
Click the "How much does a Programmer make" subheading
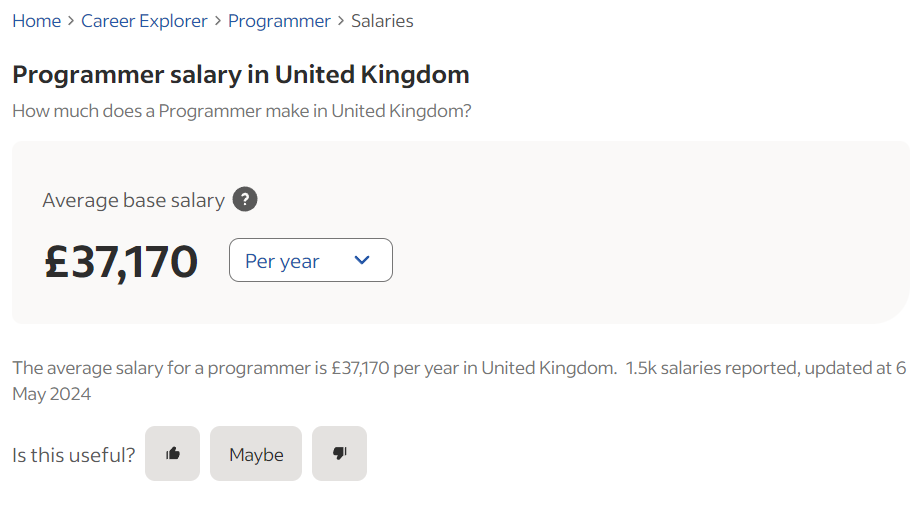click(x=241, y=111)
